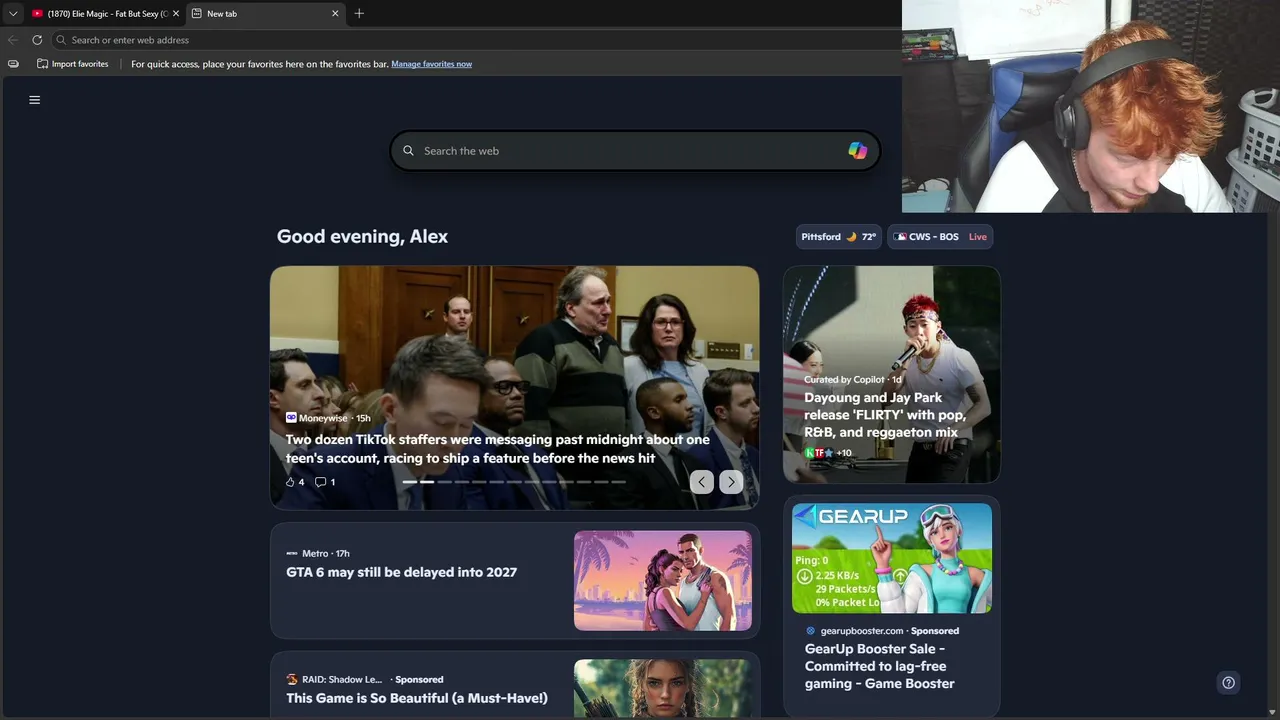Click the browser back arrow

click(x=13, y=40)
